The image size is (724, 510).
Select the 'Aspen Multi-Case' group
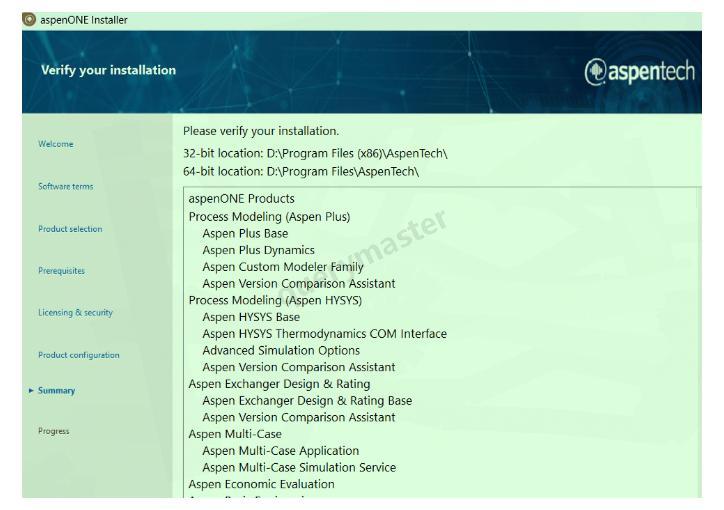click(x=235, y=434)
